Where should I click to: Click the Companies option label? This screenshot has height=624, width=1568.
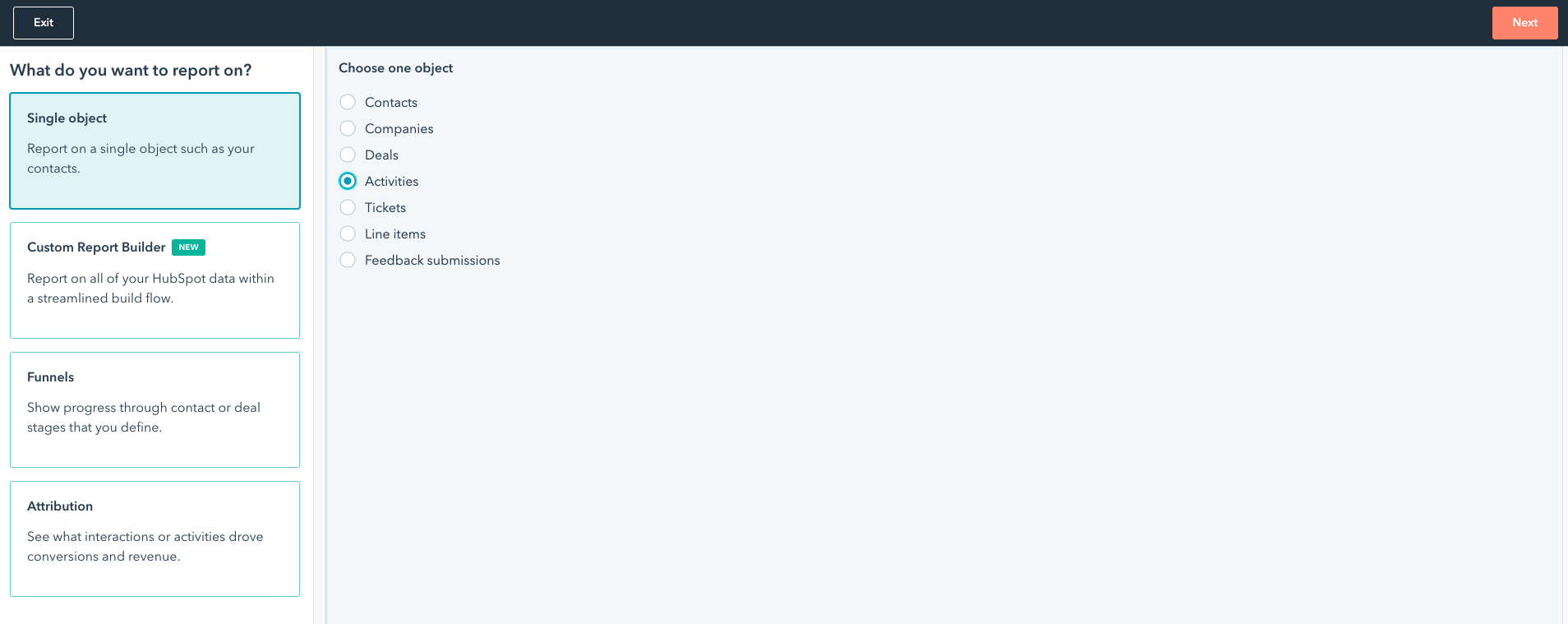399,128
